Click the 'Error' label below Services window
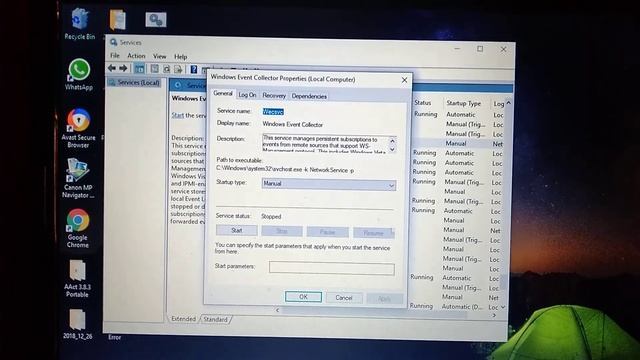The image size is (640, 360). click(x=115, y=337)
